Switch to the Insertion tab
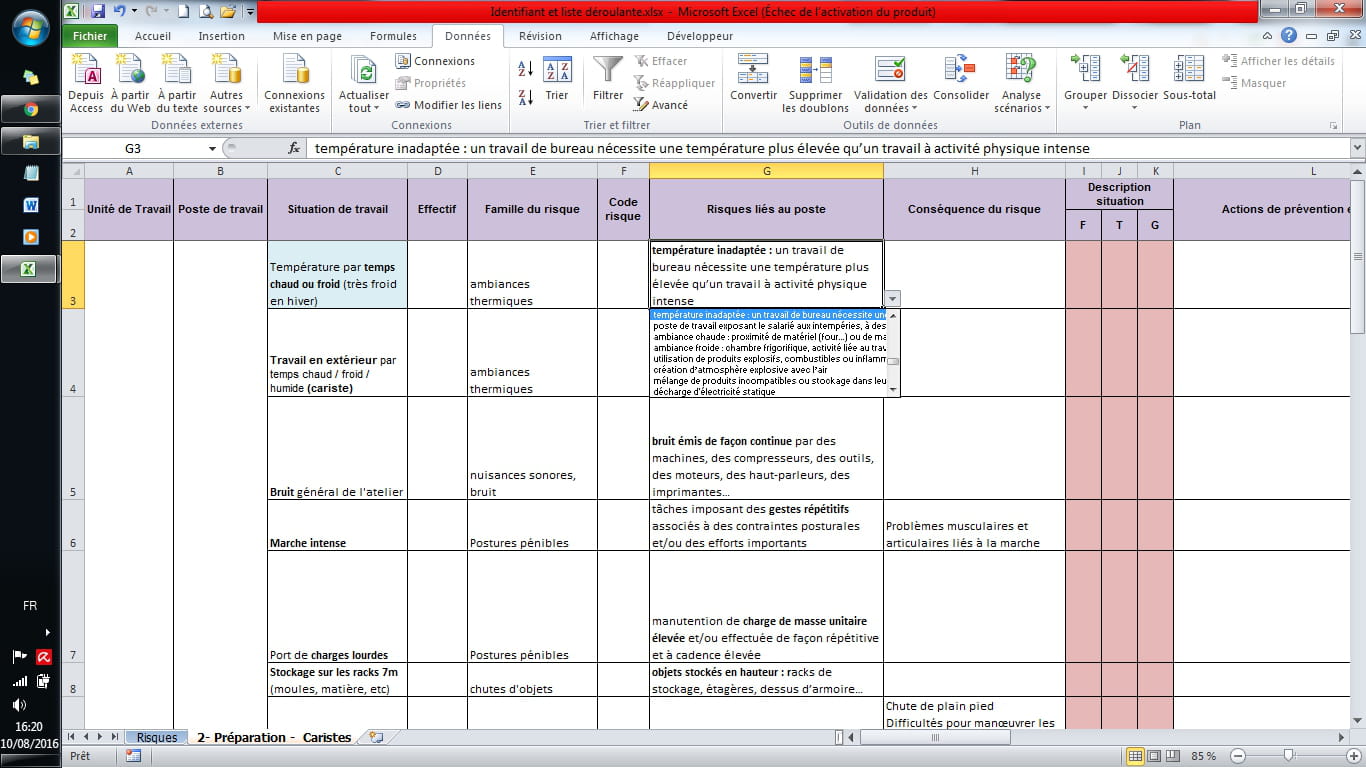 (221, 36)
